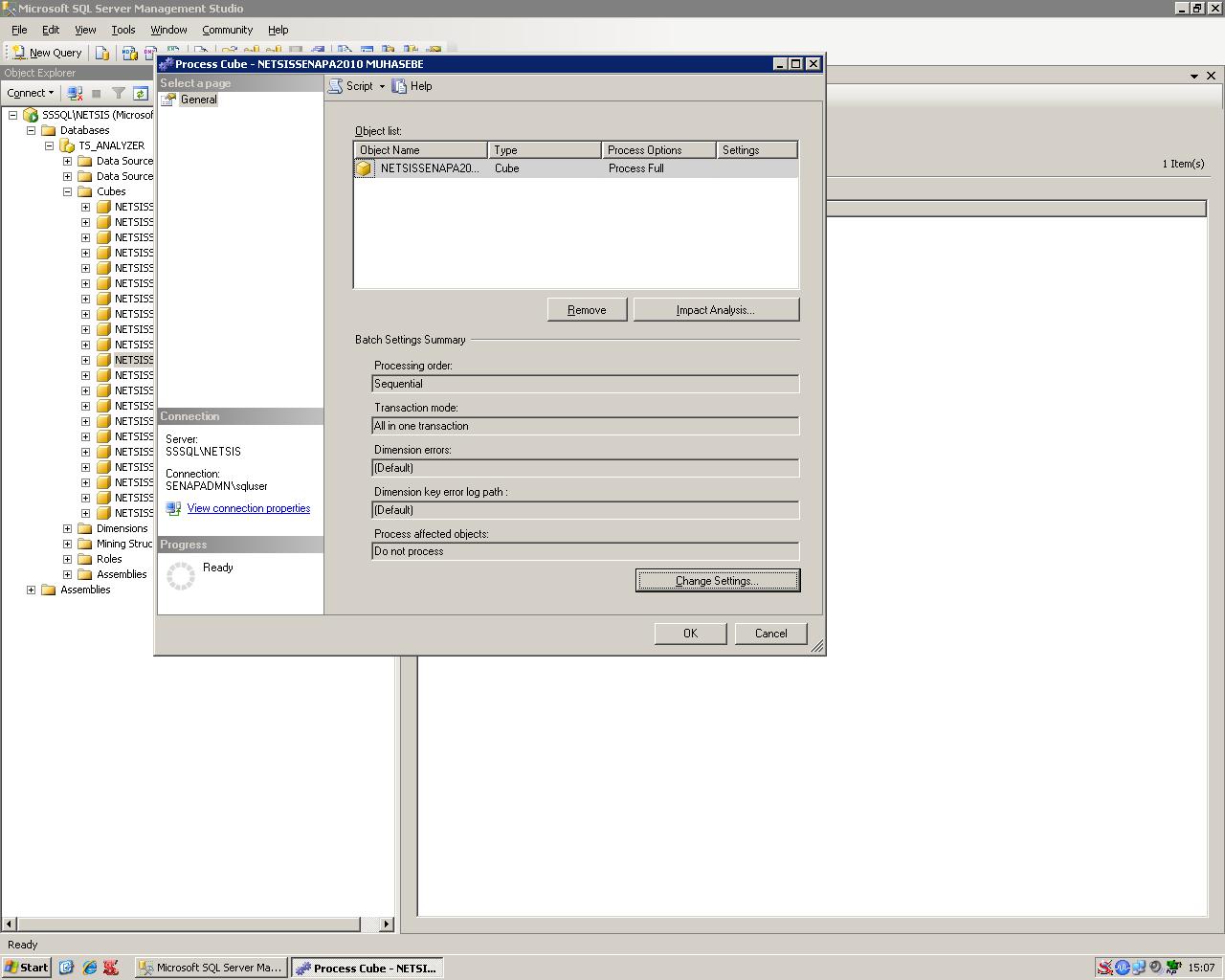Screen dimensions: 1225x980
Task: Open the File menu
Action: point(19,30)
